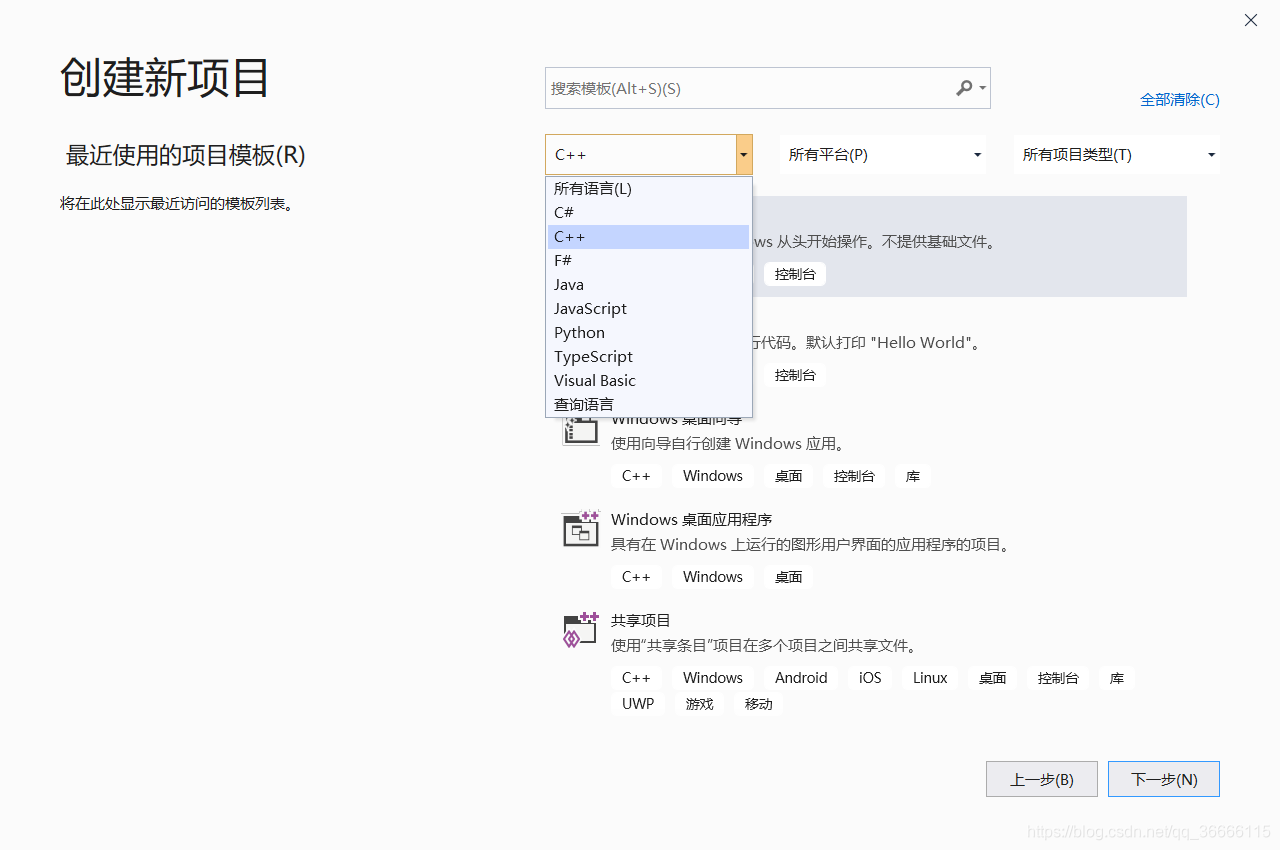Click the Windows Desktop Wizard template icon
1280x850 pixels.
pos(580,430)
